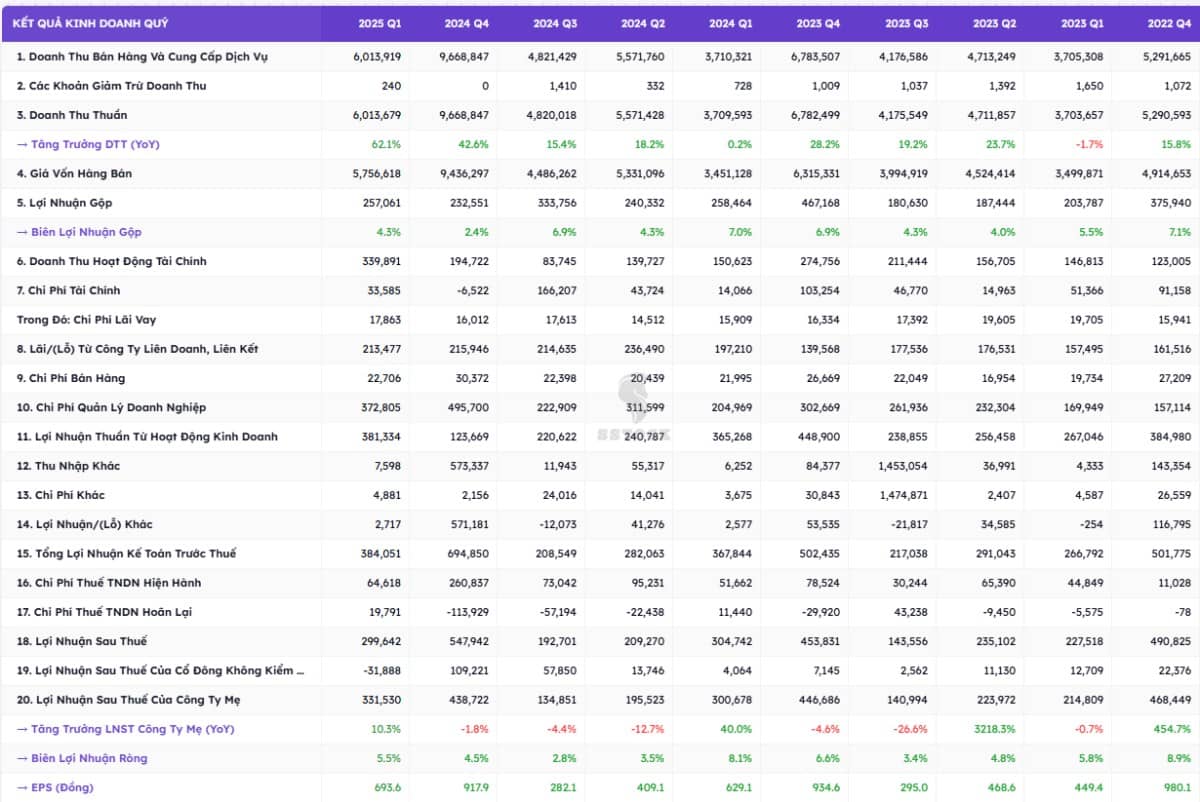Click the 'Tăng Trưởng DTT (YoY)' row label
The width and height of the screenshot is (1200, 802).
coord(88,144)
